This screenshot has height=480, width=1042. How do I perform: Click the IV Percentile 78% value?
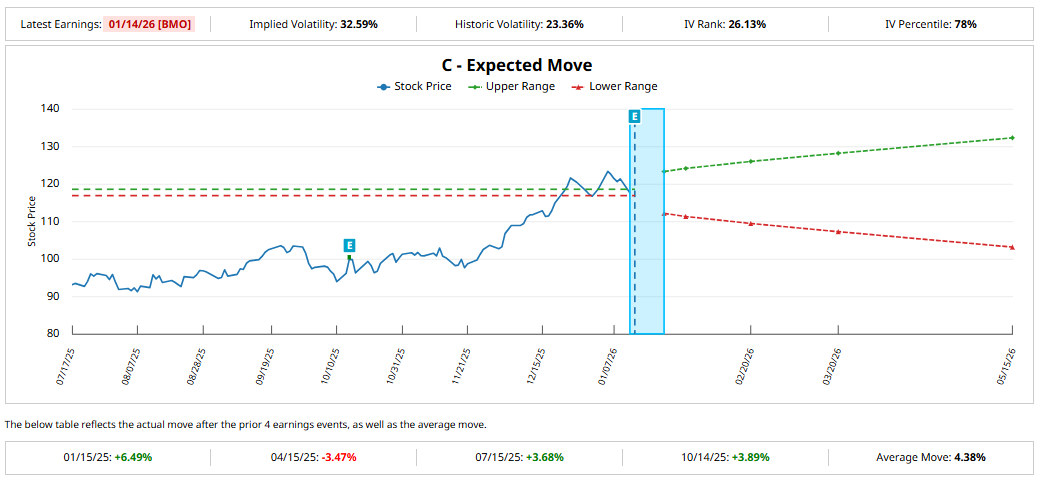tap(966, 25)
